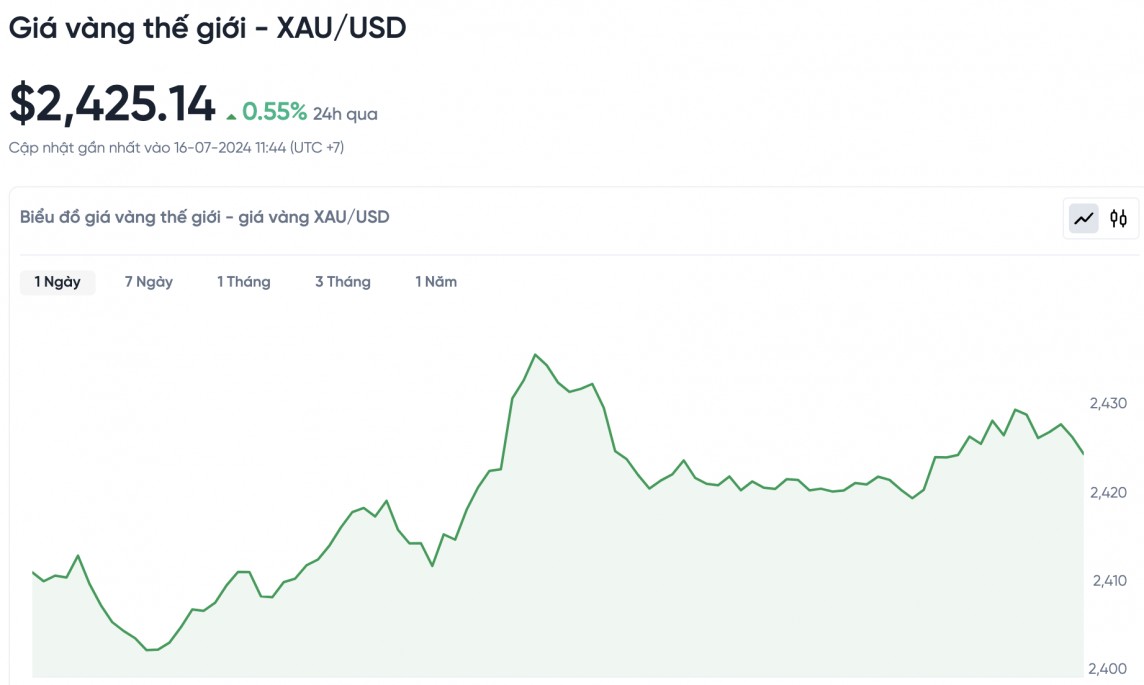Click the 2,400 price axis label
Viewport: 1144px width, 685px height.
click(x=1108, y=668)
